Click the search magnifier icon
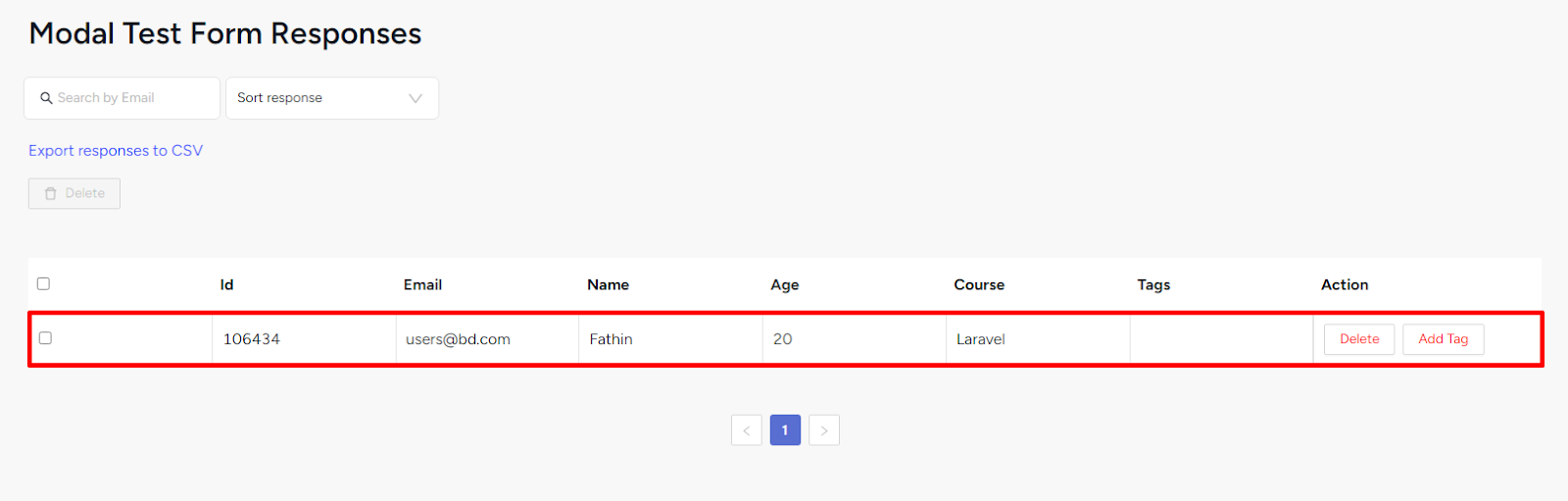This screenshot has width=1568, height=501. [46, 98]
